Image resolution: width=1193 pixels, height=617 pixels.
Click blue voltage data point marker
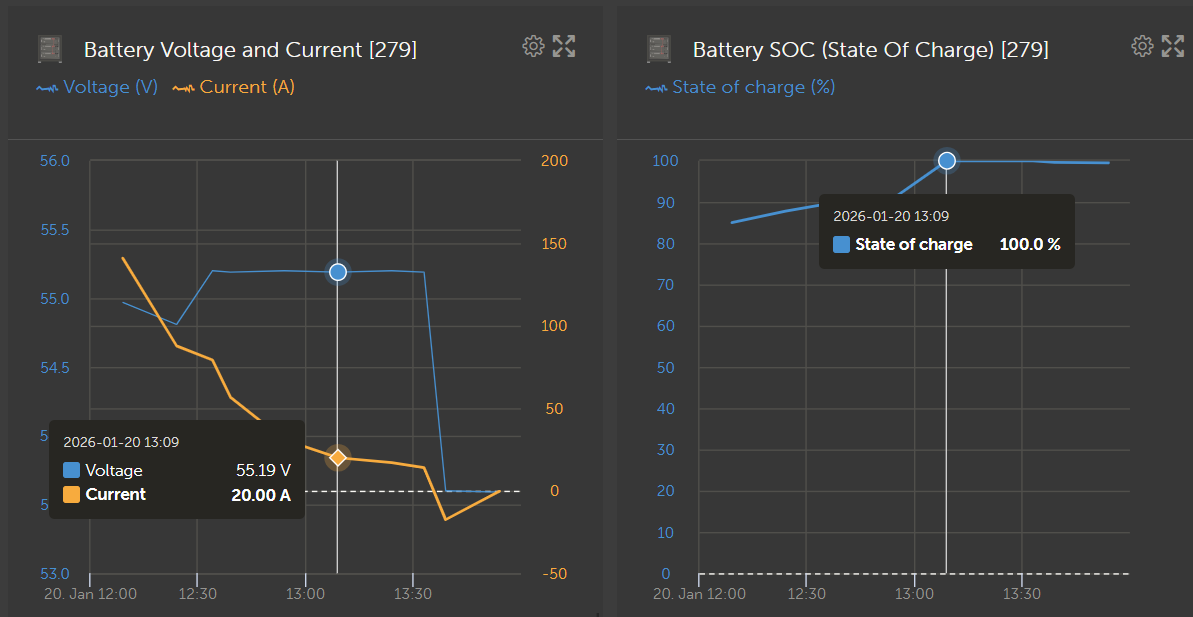(x=338, y=272)
